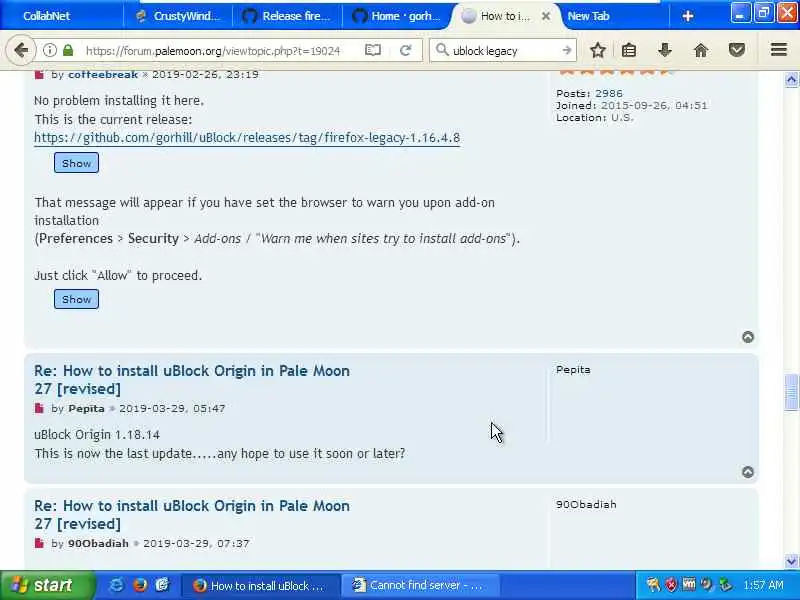Open the Windows Start menu

[x=47, y=585]
